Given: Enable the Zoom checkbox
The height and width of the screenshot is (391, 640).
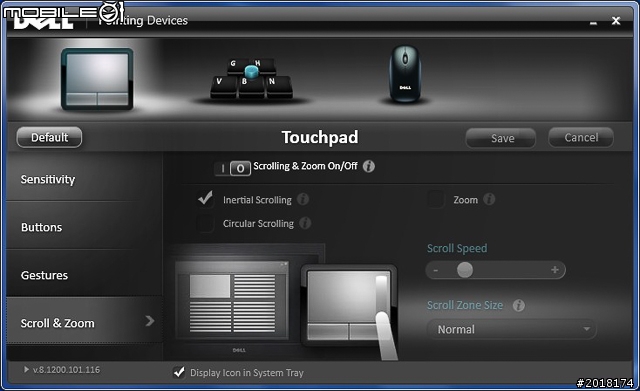Looking at the screenshot, I should (x=436, y=200).
